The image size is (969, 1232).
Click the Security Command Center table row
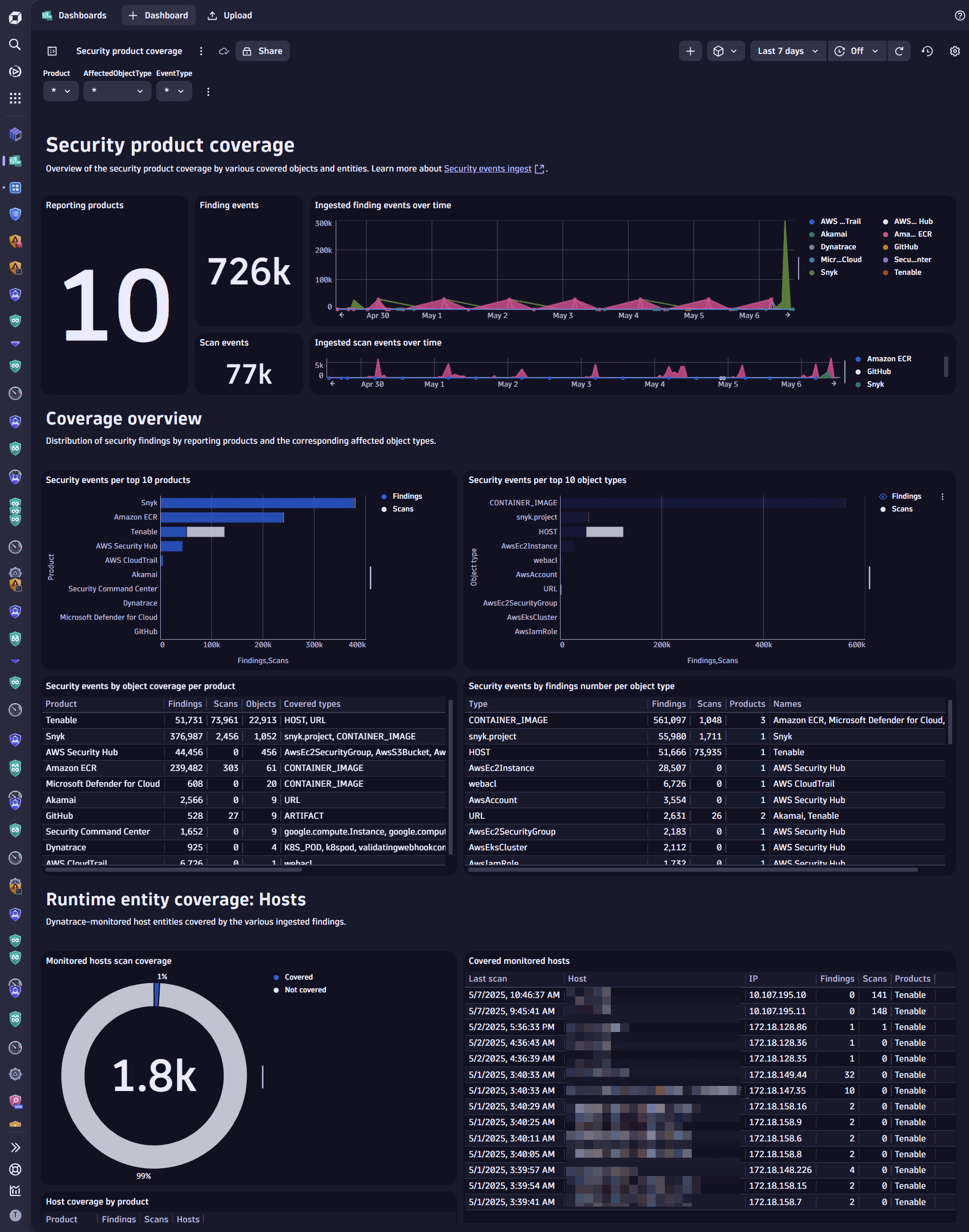tap(245, 832)
